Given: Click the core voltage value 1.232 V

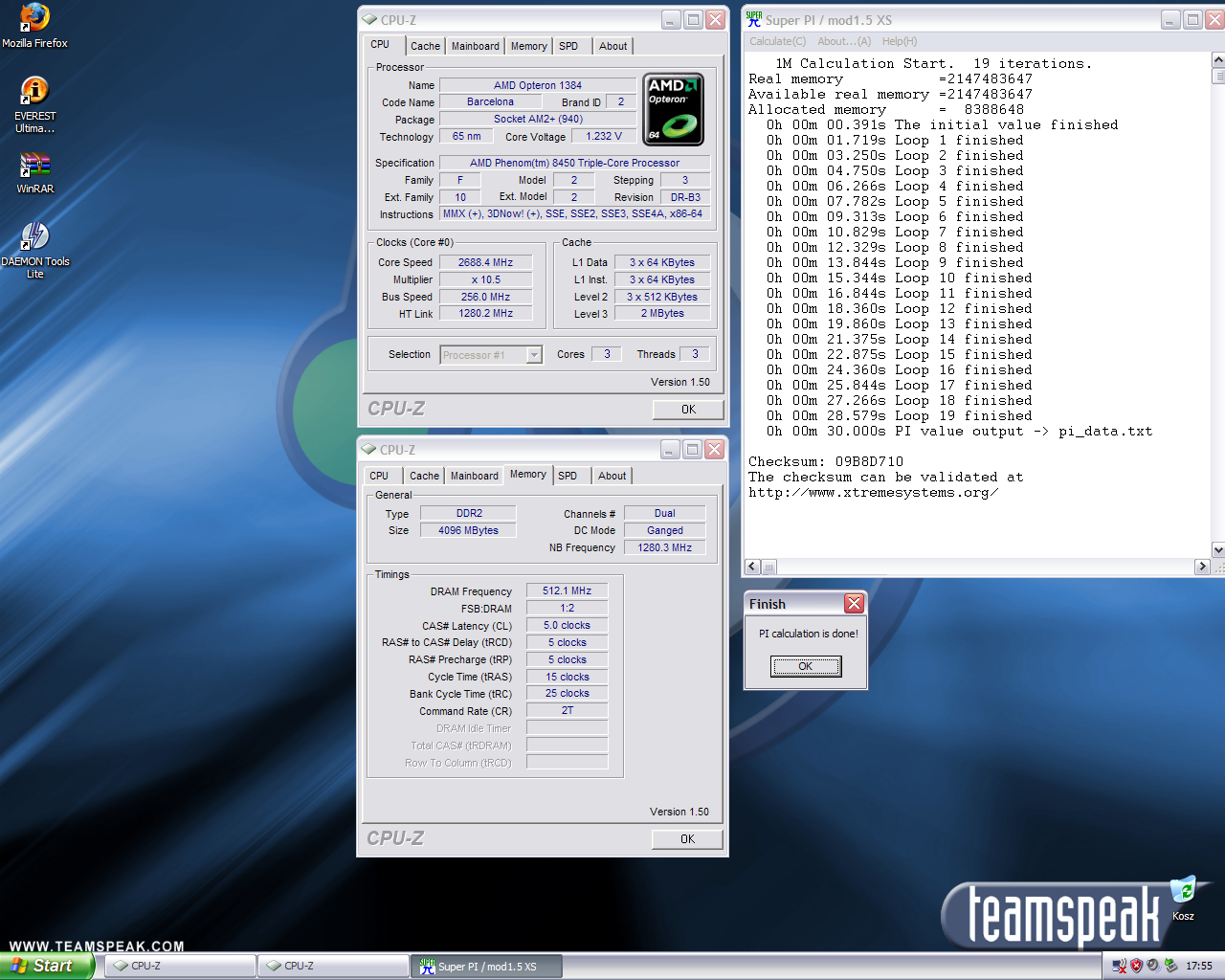Looking at the screenshot, I should pyautogui.click(x=604, y=137).
